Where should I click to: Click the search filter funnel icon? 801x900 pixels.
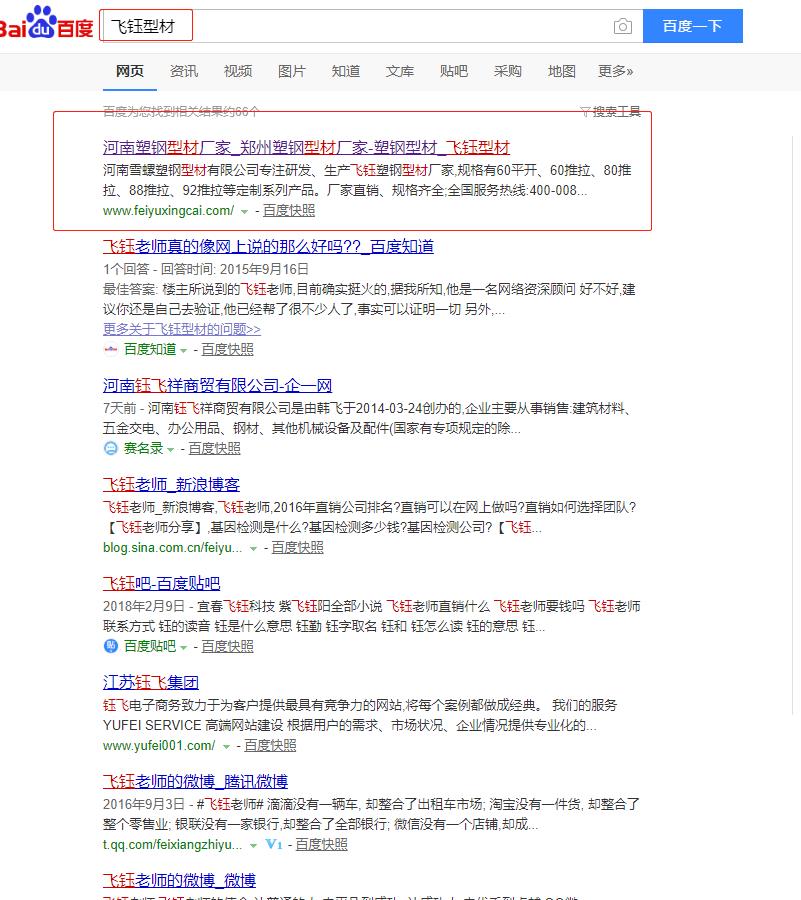coord(585,111)
